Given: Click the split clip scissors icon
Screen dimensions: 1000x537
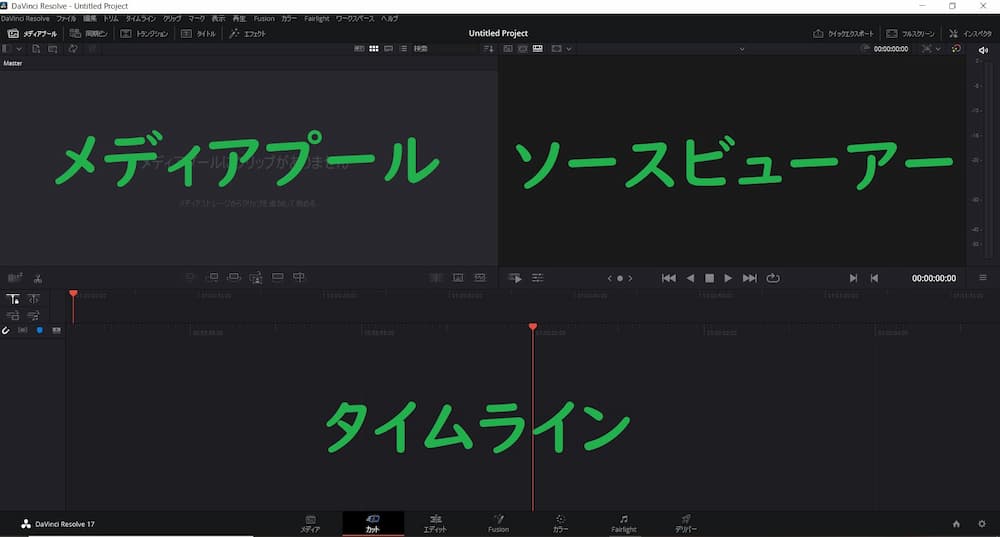Looking at the screenshot, I should [x=38, y=278].
